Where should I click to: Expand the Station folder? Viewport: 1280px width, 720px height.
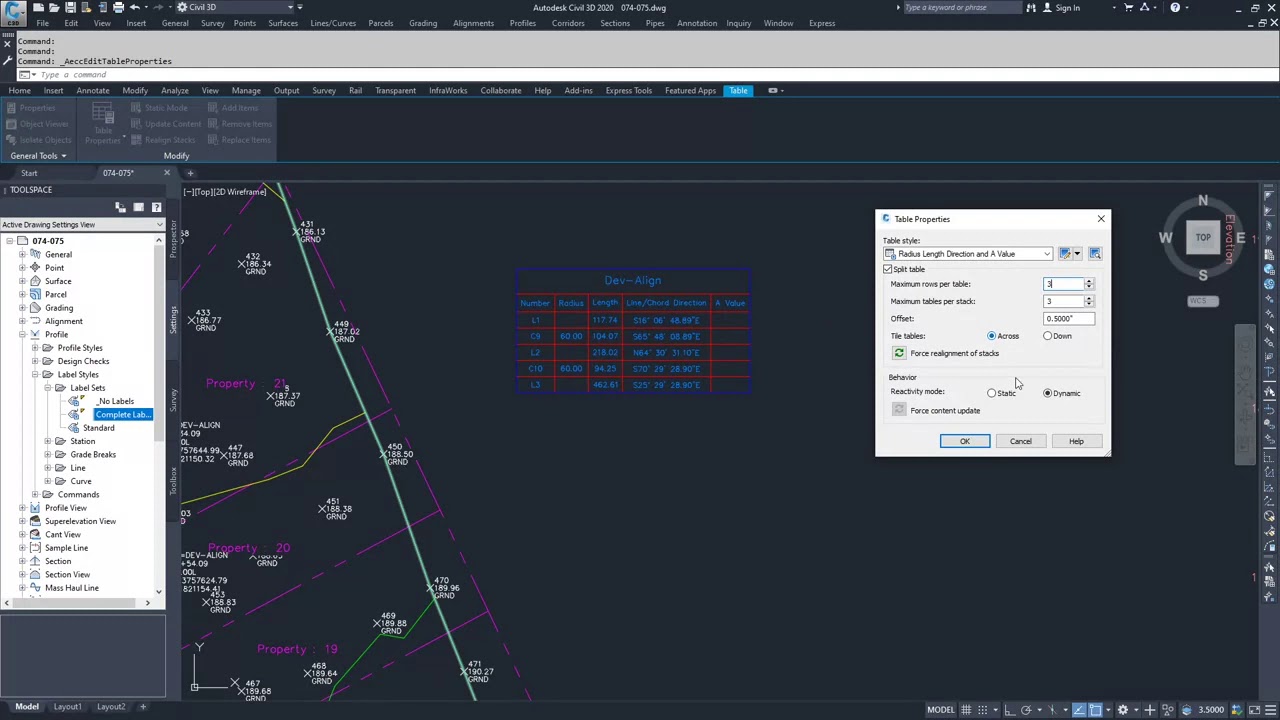[48, 441]
